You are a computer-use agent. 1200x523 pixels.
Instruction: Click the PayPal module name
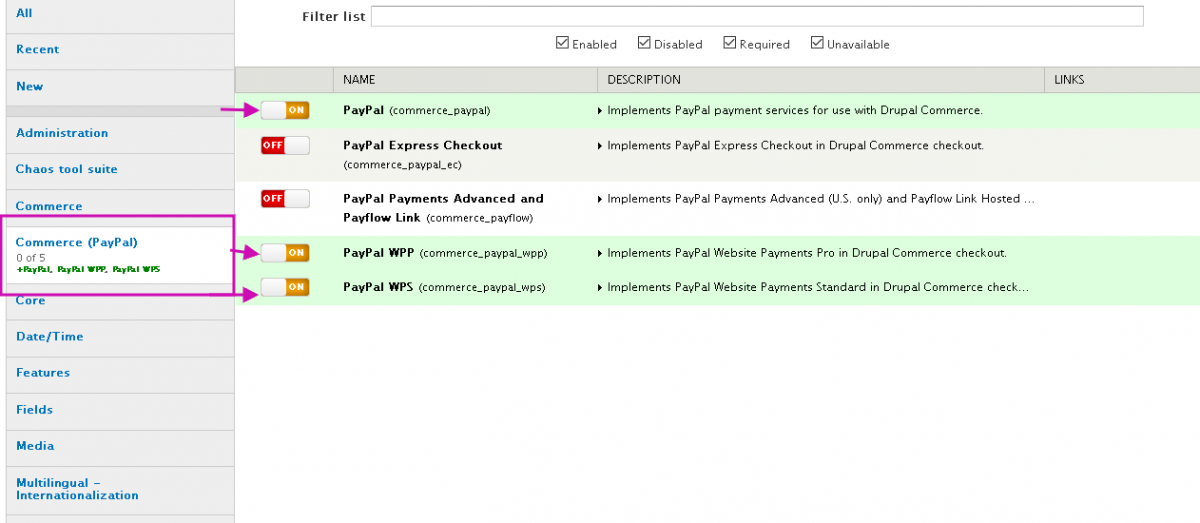363,110
